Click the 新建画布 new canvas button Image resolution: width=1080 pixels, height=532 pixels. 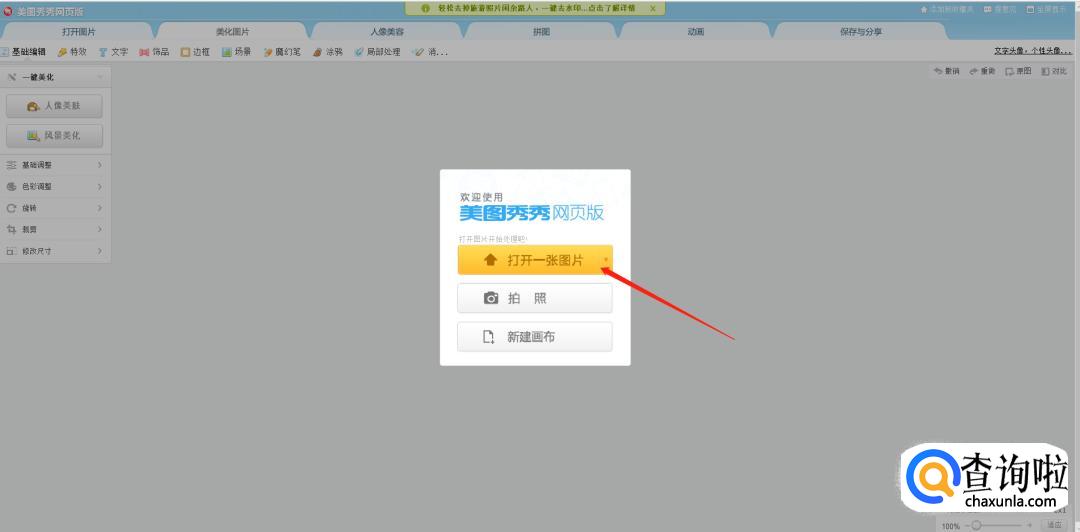[534, 337]
